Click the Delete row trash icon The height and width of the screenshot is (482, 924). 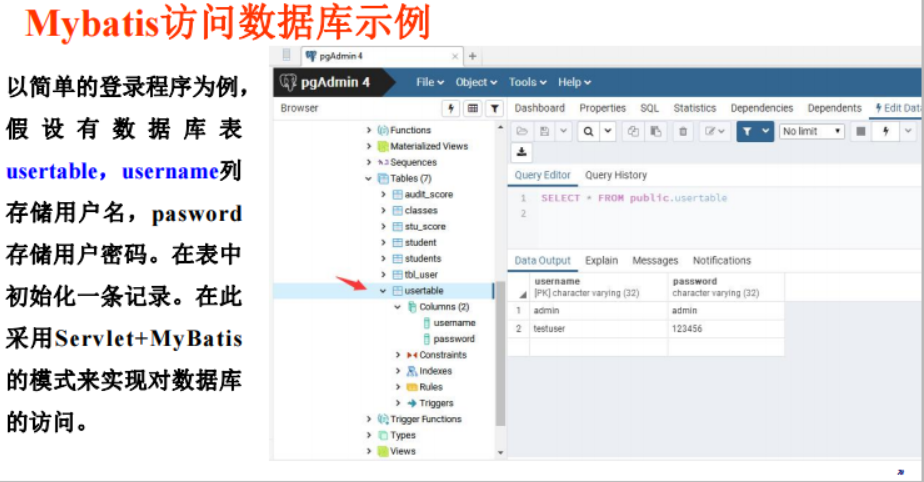[x=683, y=131]
